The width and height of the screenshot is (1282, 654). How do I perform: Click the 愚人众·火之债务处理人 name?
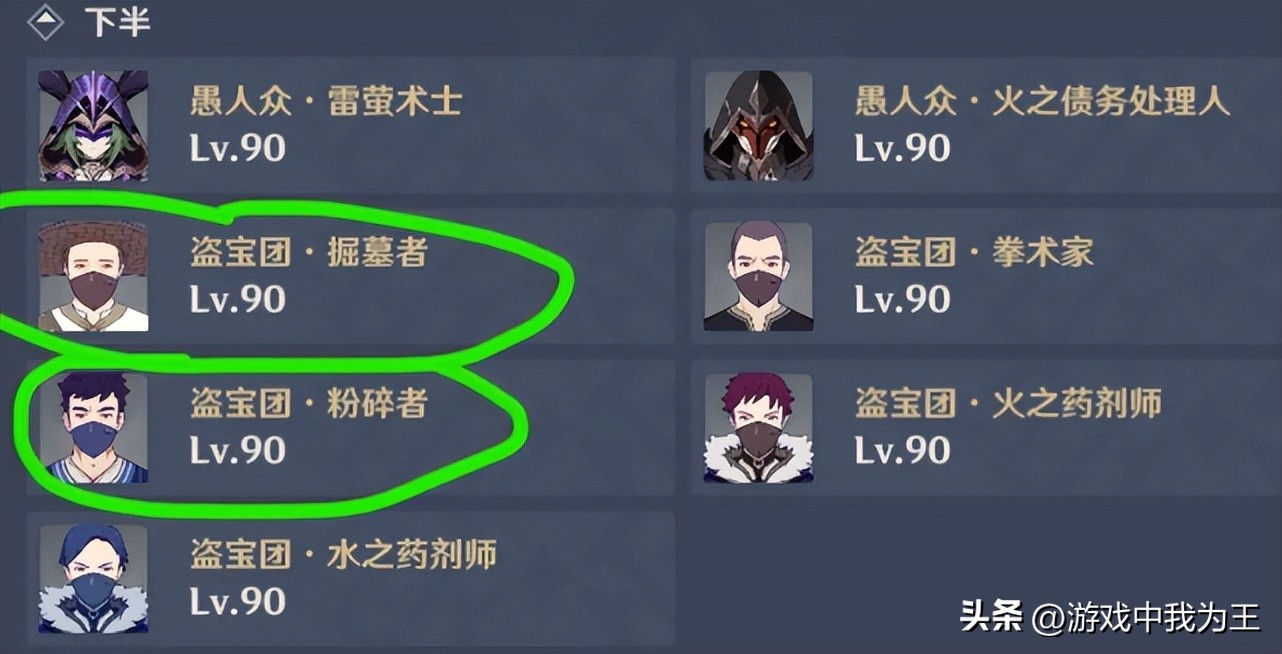tap(1042, 102)
